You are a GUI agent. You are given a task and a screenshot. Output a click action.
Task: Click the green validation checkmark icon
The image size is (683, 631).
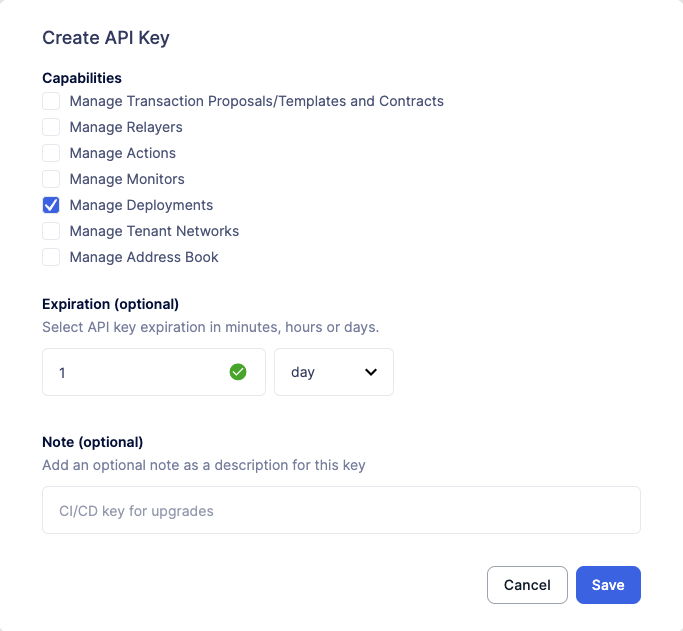(238, 372)
